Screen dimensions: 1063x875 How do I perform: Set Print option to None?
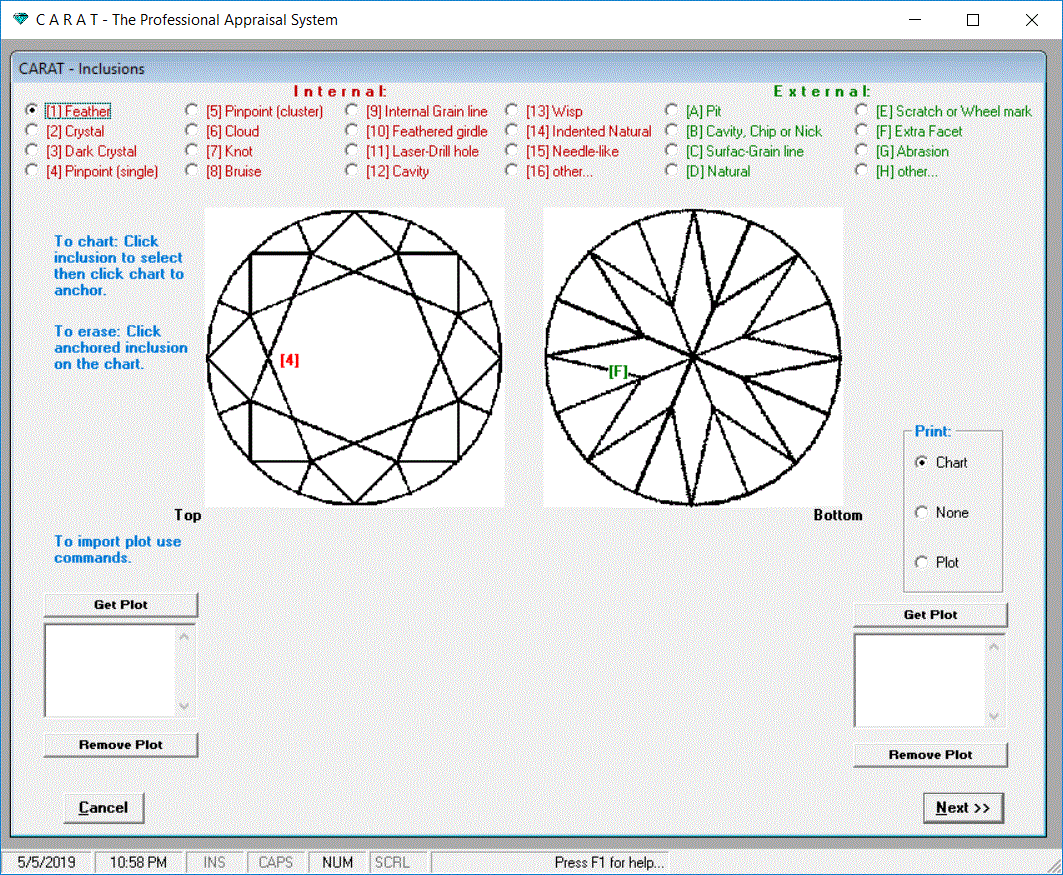922,512
